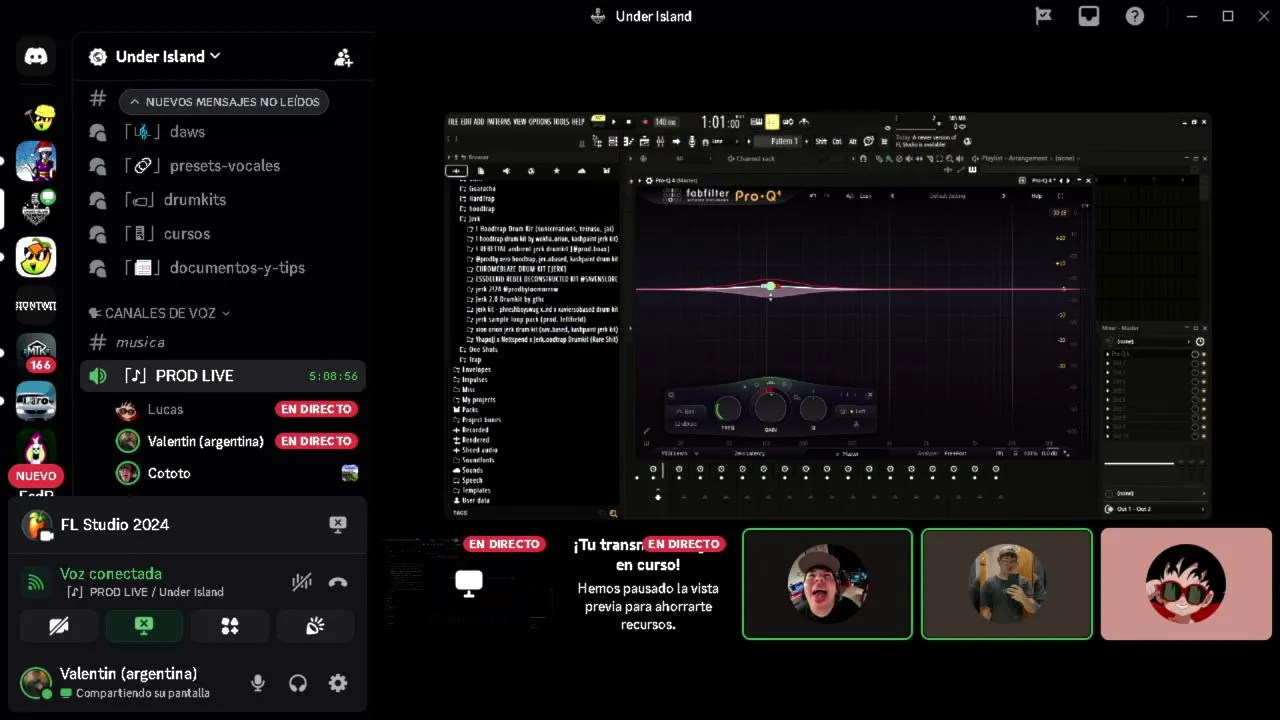Open the HUNTWII server icon
The image size is (1280, 720).
(x=36, y=306)
